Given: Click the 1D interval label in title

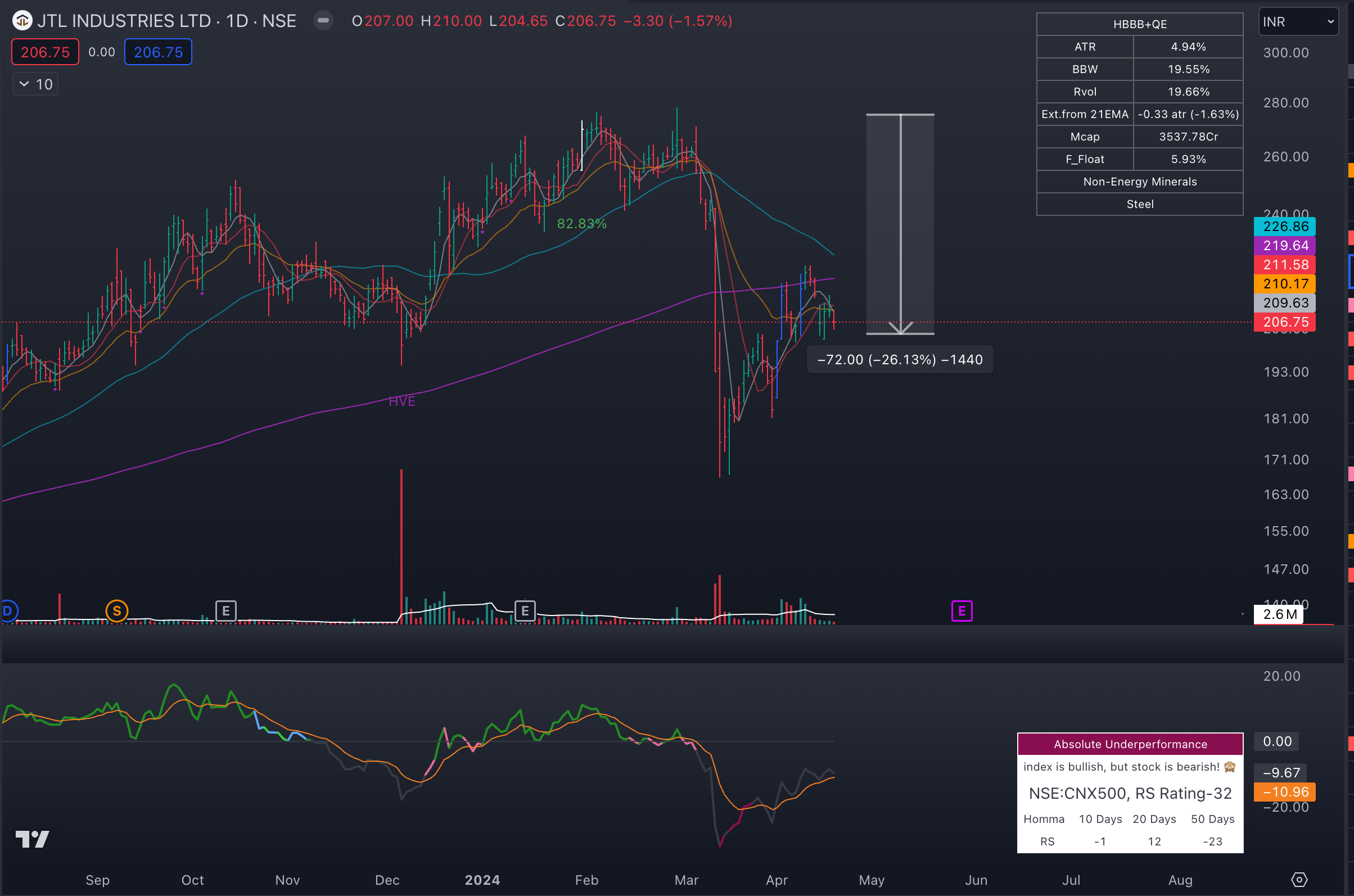Looking at the screenshot, I should click(x=237, y=21).
